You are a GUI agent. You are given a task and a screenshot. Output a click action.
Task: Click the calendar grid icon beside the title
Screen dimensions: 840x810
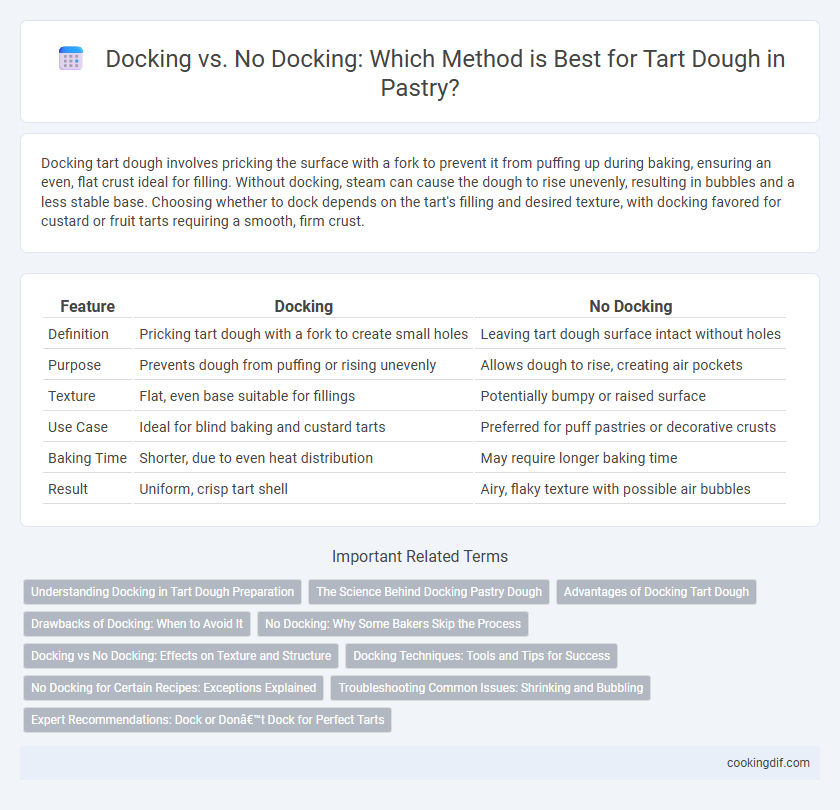(x=71, y=58)
